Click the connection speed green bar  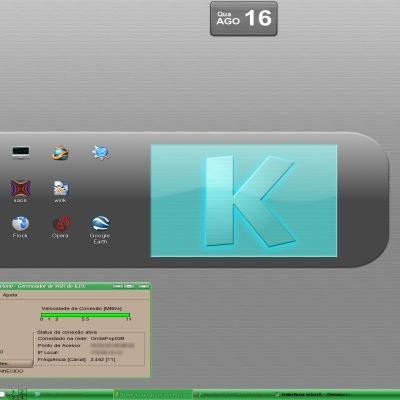[x=85, y=315]
